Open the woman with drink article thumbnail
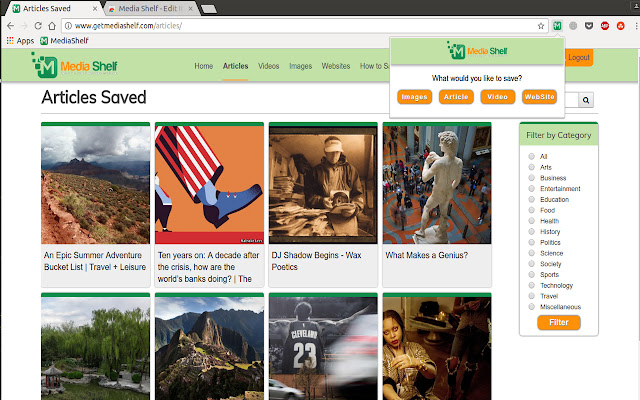 click(x=437, y=348)
